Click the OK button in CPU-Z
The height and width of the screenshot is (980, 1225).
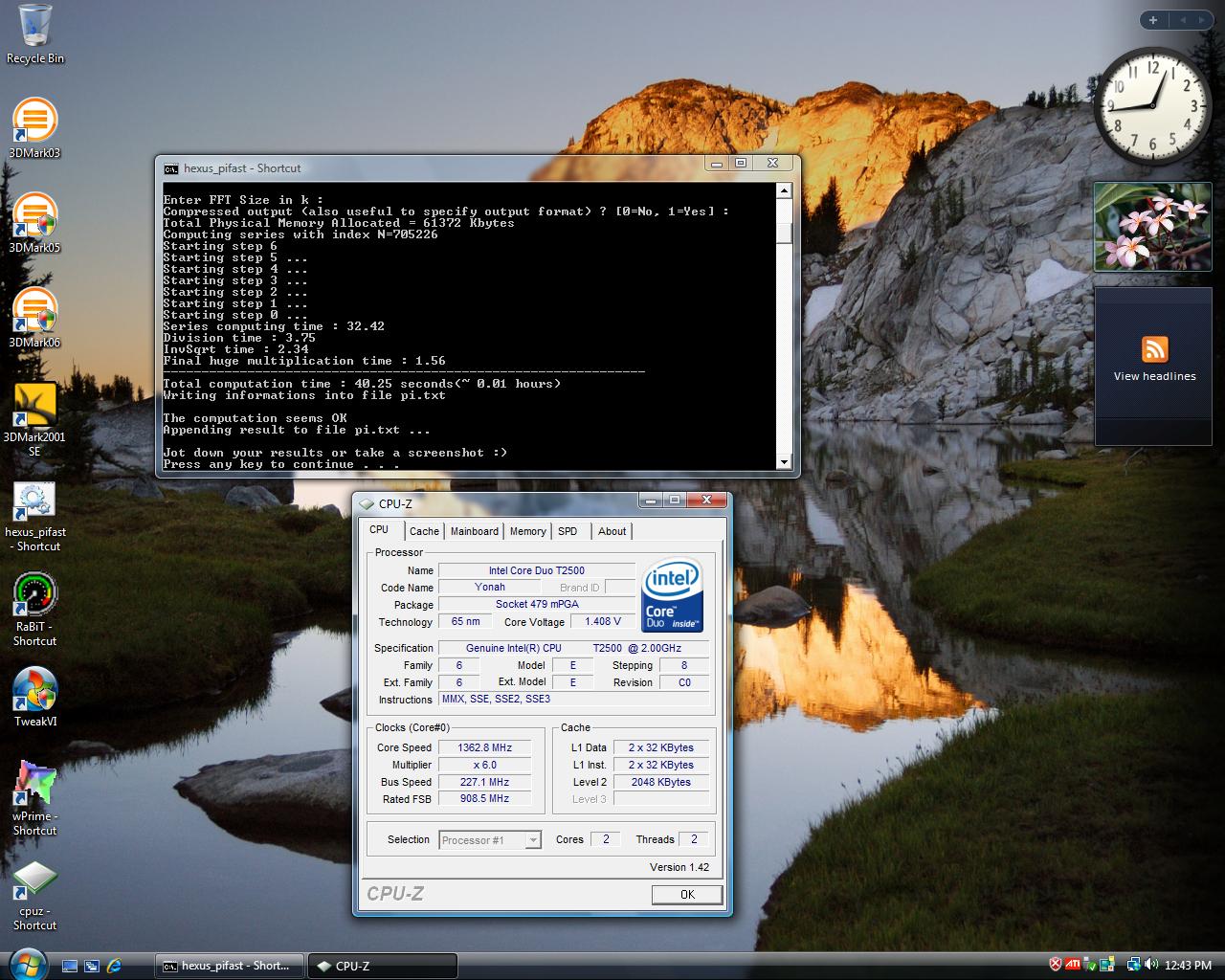tap(687, 894)
